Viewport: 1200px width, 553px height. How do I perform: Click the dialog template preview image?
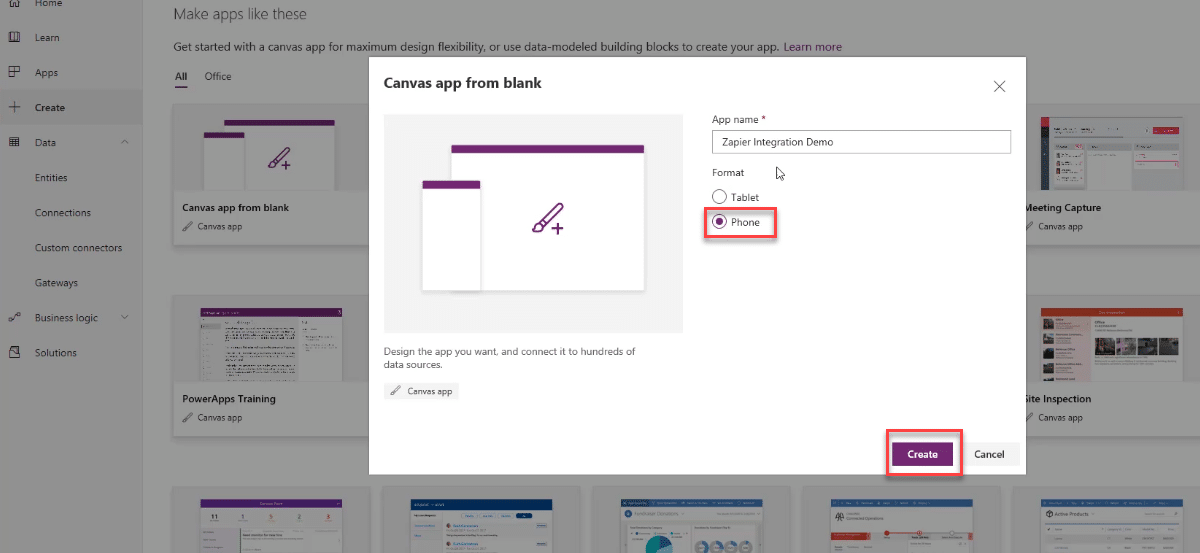[533, 223]
